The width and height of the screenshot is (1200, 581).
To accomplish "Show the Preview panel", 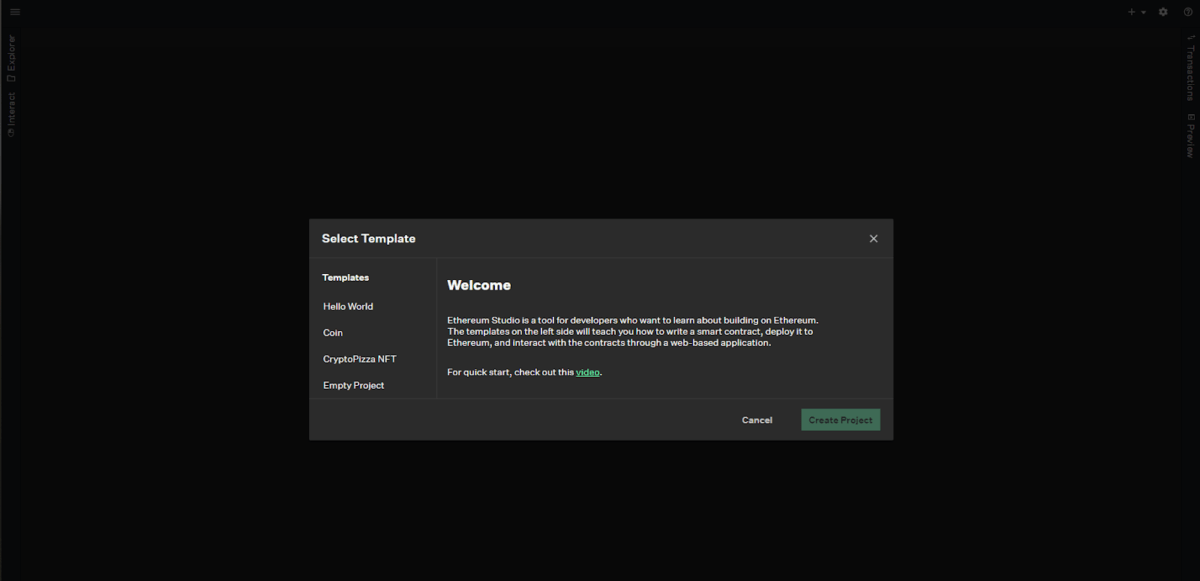I will 1189,136.
